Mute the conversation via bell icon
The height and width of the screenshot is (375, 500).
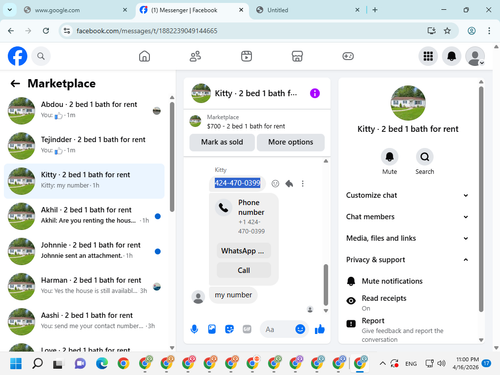point(389,157)
